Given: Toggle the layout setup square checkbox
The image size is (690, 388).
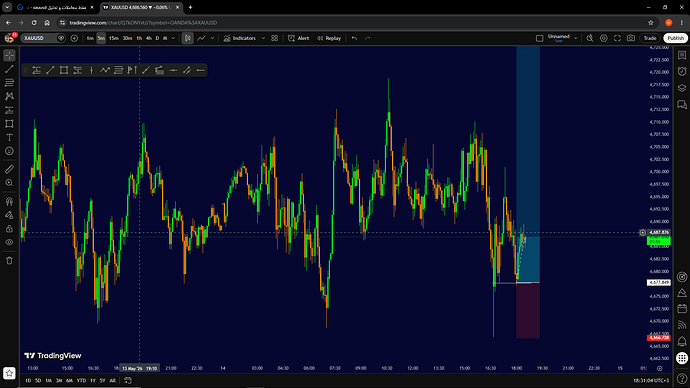Looking at the screenshot, I should tap(539, 38).
